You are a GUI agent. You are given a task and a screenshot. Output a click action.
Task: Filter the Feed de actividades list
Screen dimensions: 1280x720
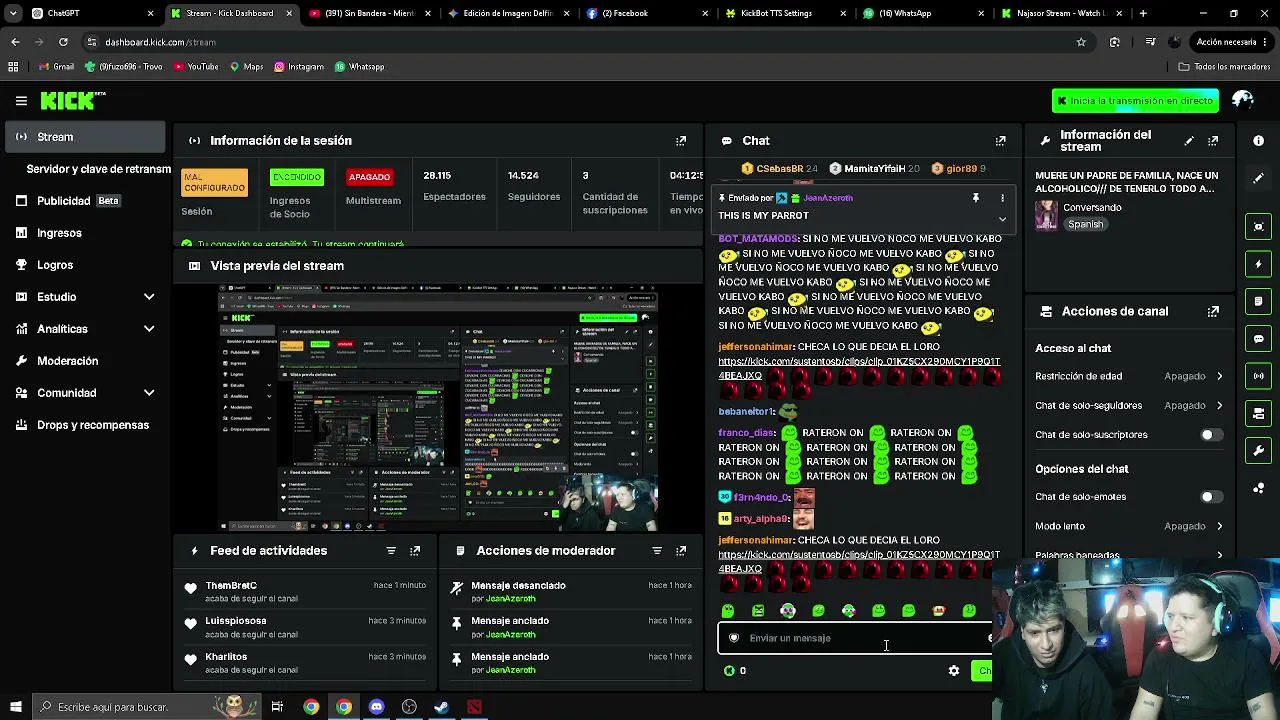[x=391, y=551]
